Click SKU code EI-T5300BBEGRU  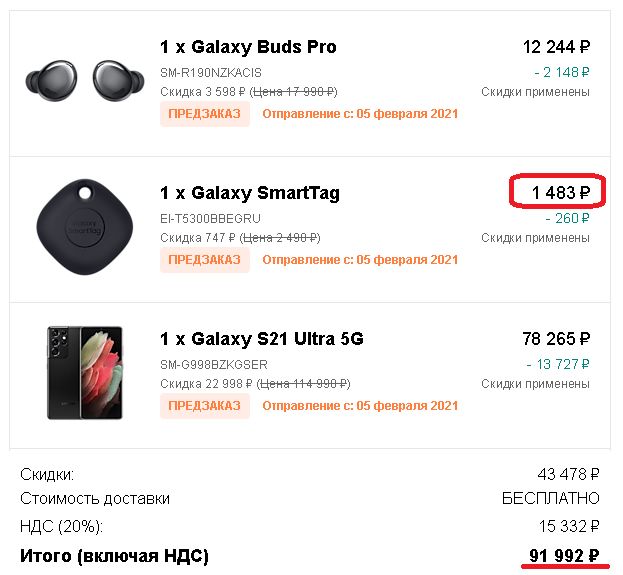point(211,219)
